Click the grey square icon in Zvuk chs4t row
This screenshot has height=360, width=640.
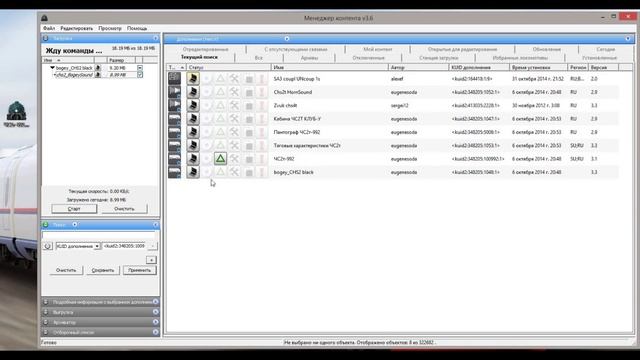pyautogui.click(x=249, y=106)
